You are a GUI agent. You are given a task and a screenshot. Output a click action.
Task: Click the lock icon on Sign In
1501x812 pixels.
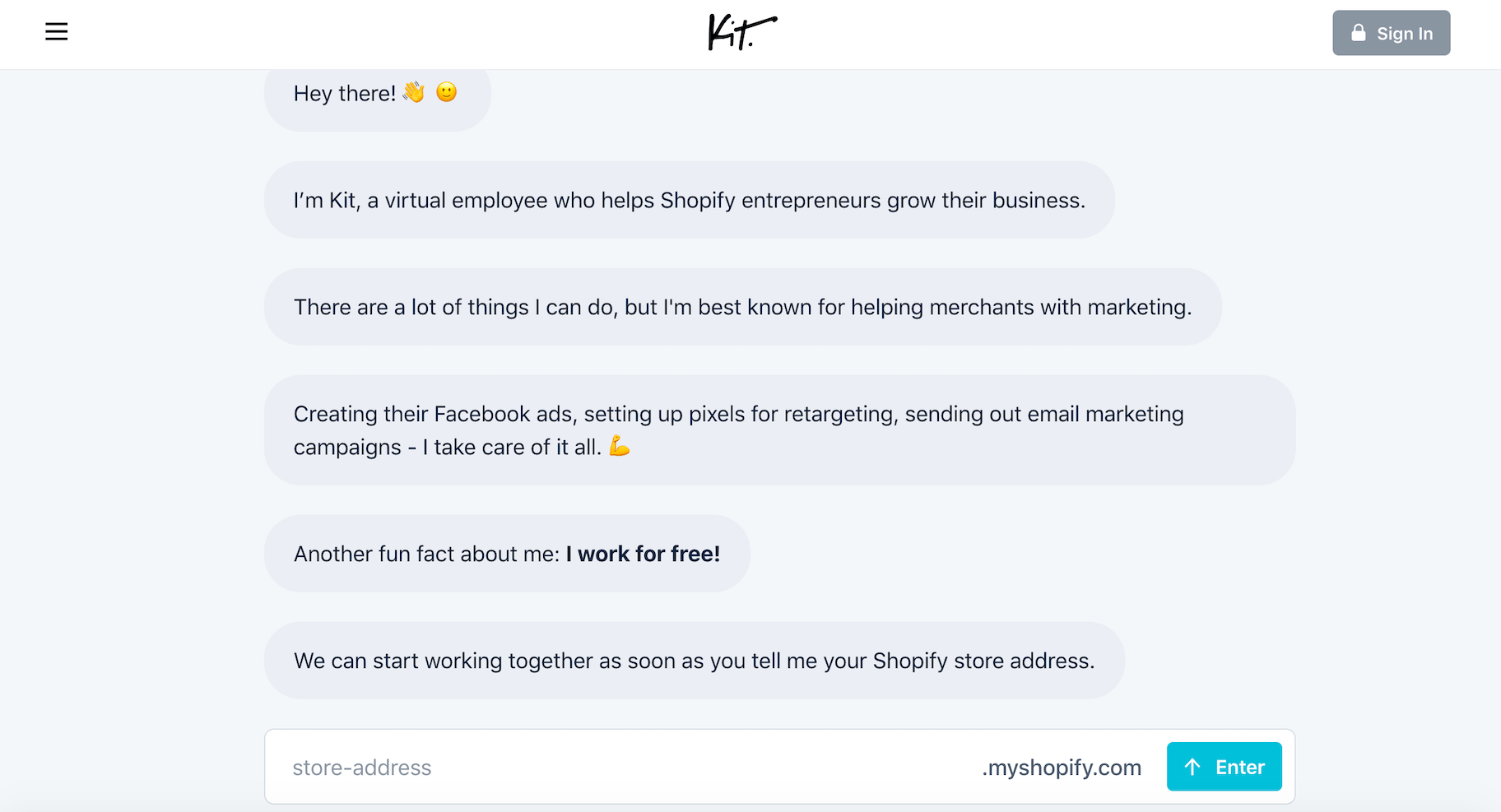[1358, 33]
